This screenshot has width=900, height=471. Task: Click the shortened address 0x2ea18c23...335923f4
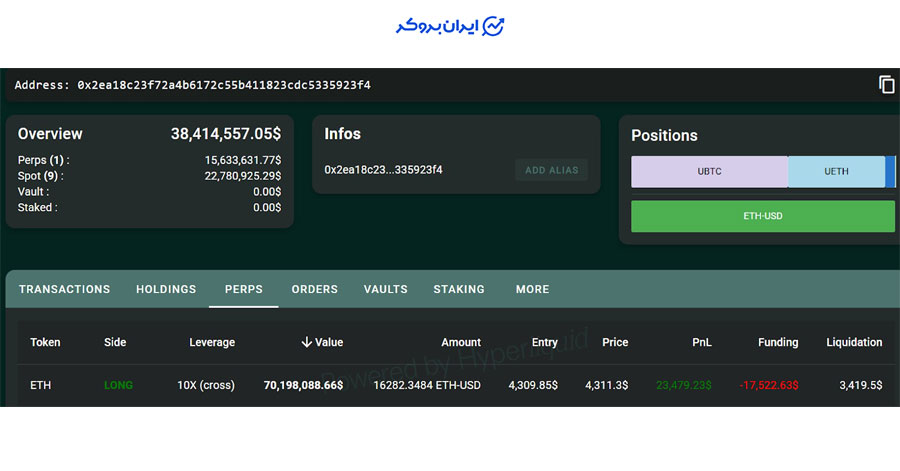383,170
